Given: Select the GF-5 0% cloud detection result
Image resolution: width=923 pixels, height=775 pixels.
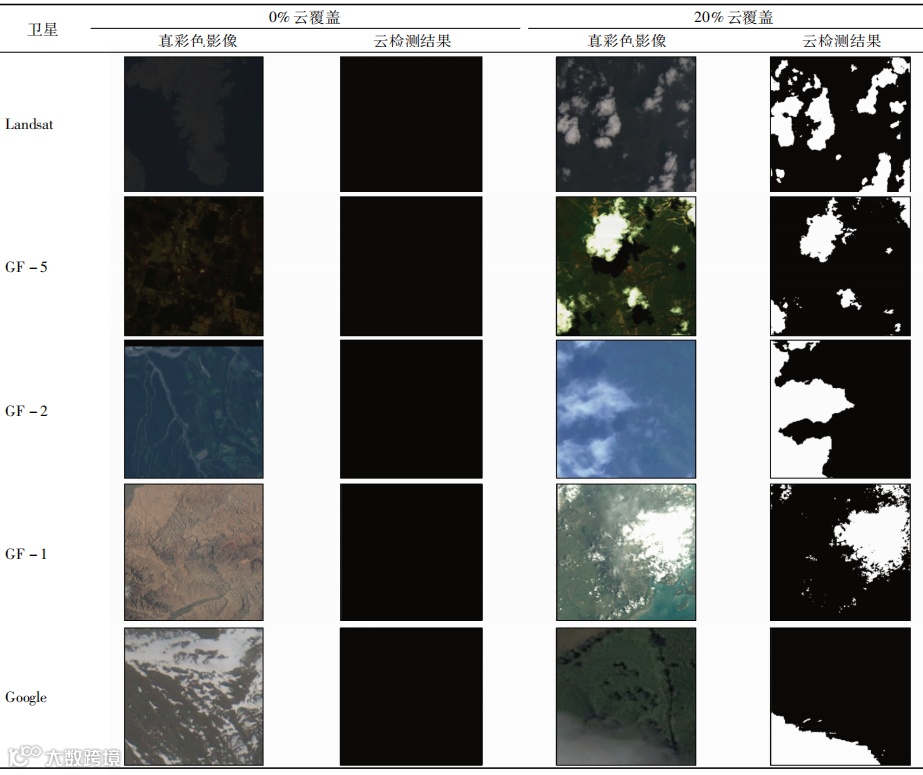Looking at the screenshot, I should [411, 266].
